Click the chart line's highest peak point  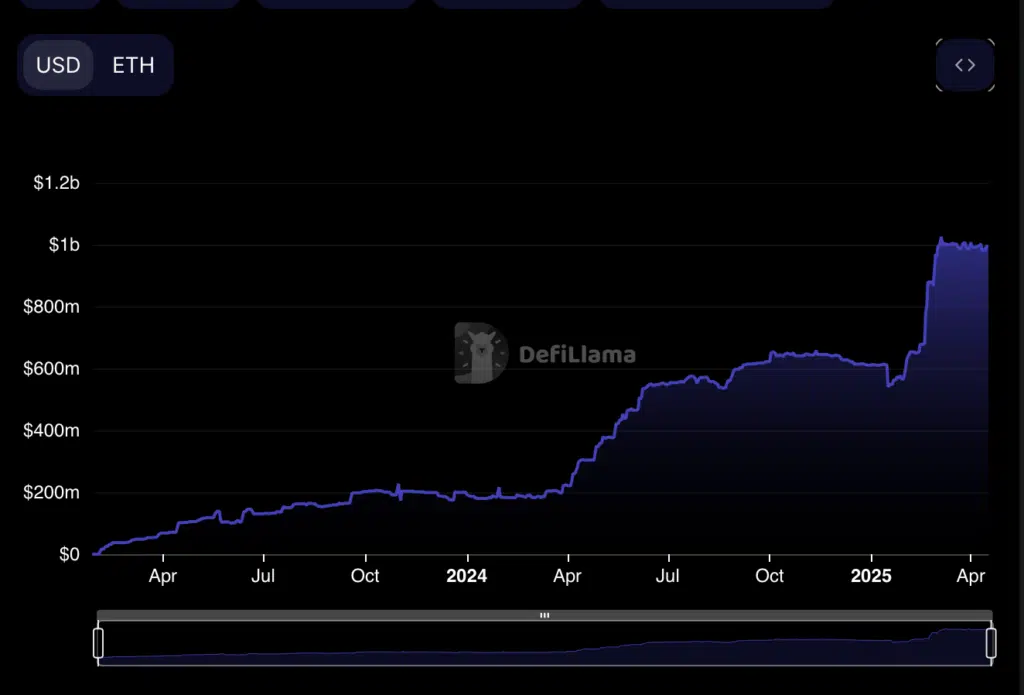pos(940,238)
